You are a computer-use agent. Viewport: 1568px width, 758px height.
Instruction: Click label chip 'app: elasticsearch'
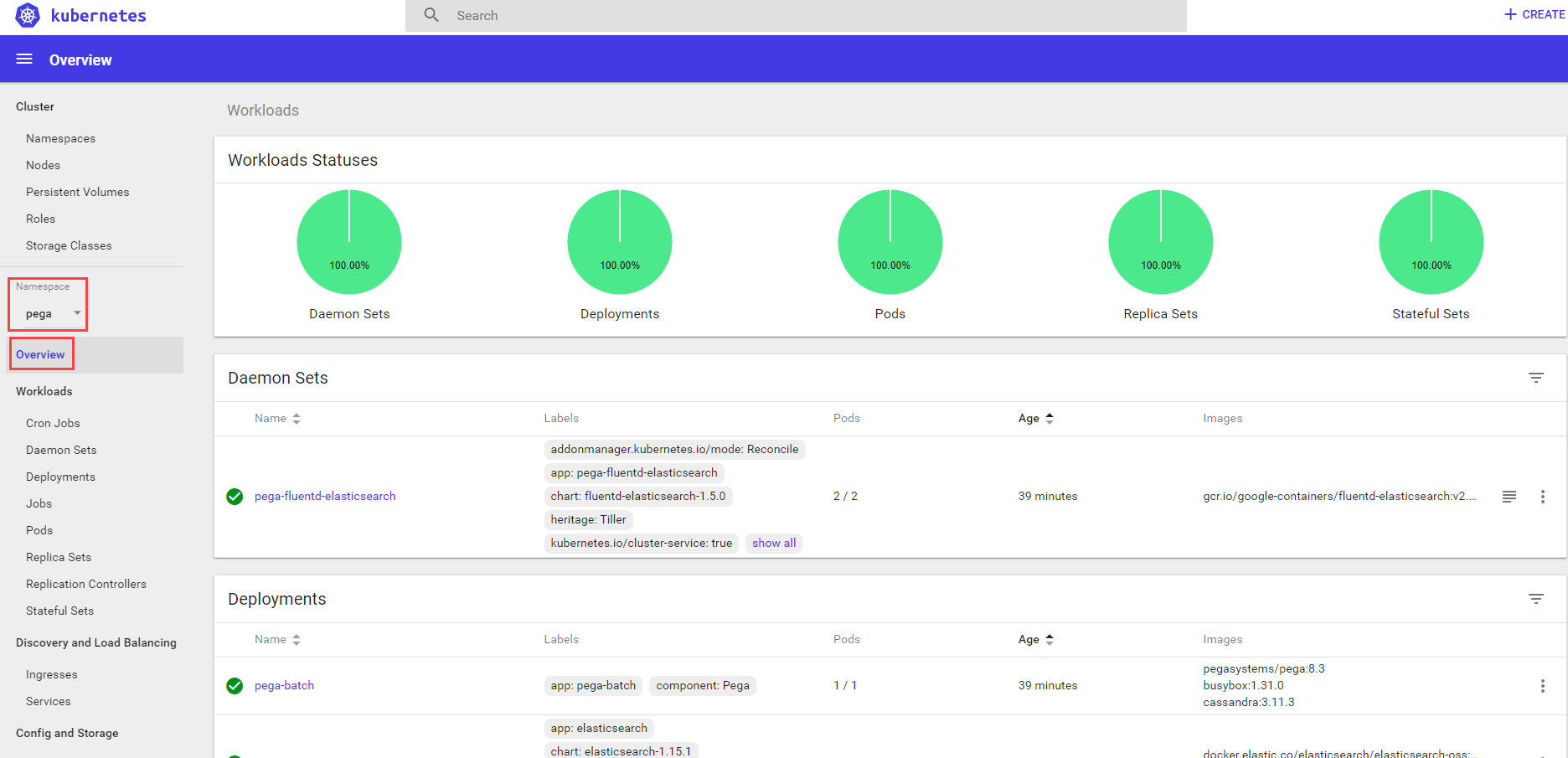[599, 728]
